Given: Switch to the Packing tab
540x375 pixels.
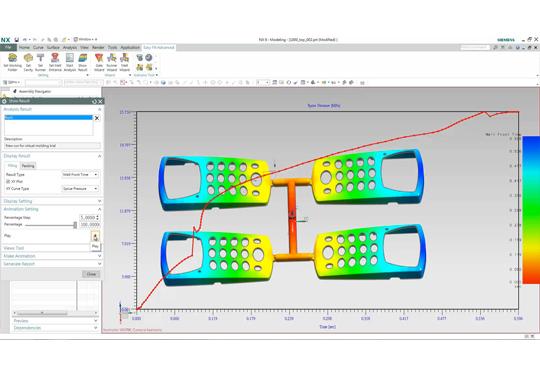Looking at the screenshot, I should [28, 166].
